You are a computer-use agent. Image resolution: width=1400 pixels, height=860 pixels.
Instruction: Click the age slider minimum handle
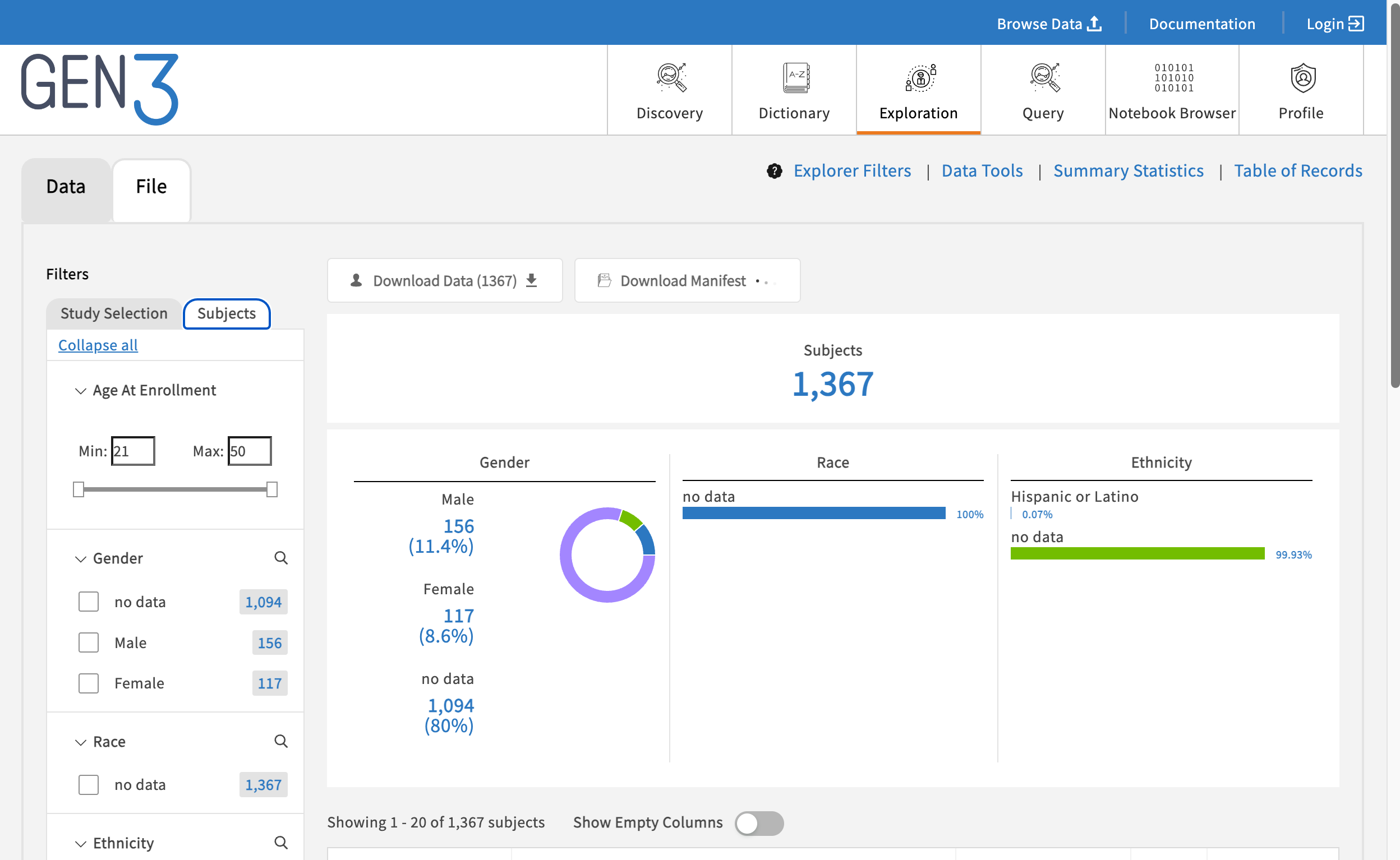(79, 489)
